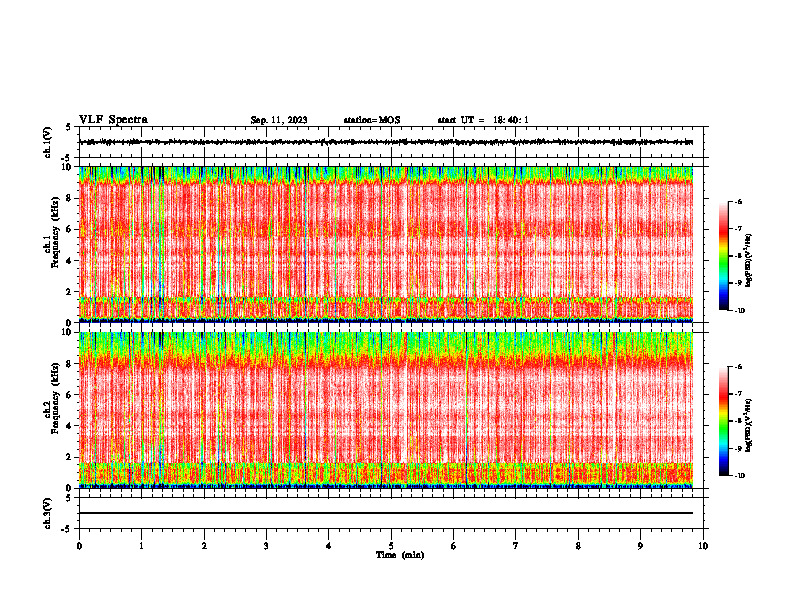Click the time axis tick label 2
792x612 pixels.
coord(204,546)
